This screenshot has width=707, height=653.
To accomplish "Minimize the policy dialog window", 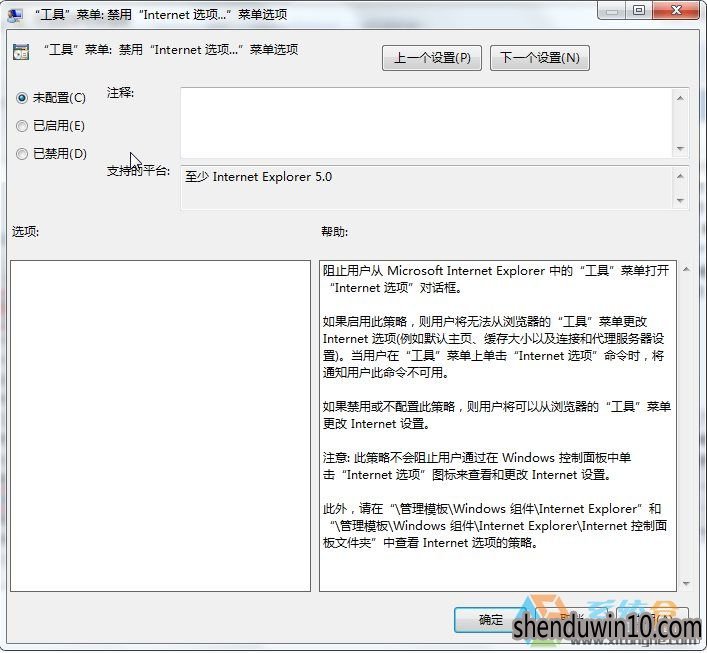I will coord(611,11).
